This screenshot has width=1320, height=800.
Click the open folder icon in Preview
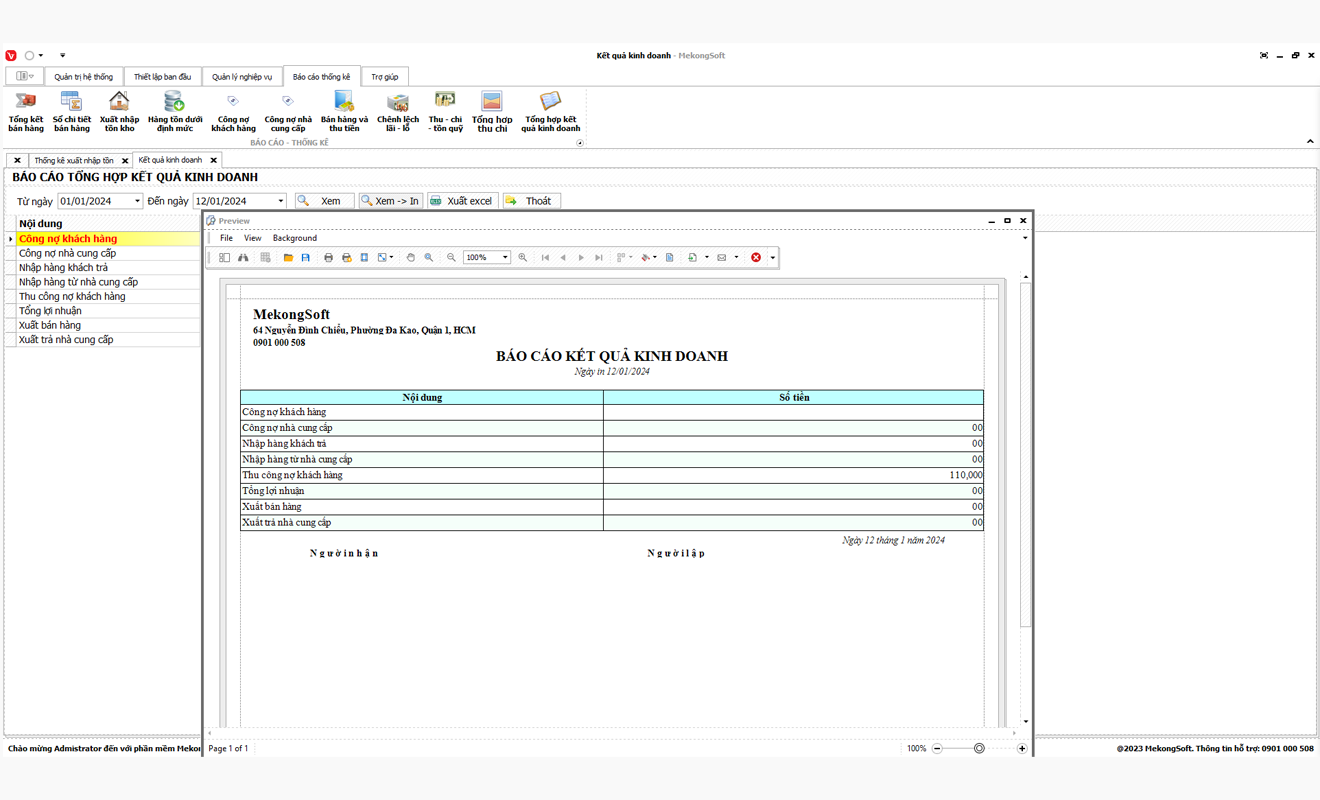pos(288,258)
